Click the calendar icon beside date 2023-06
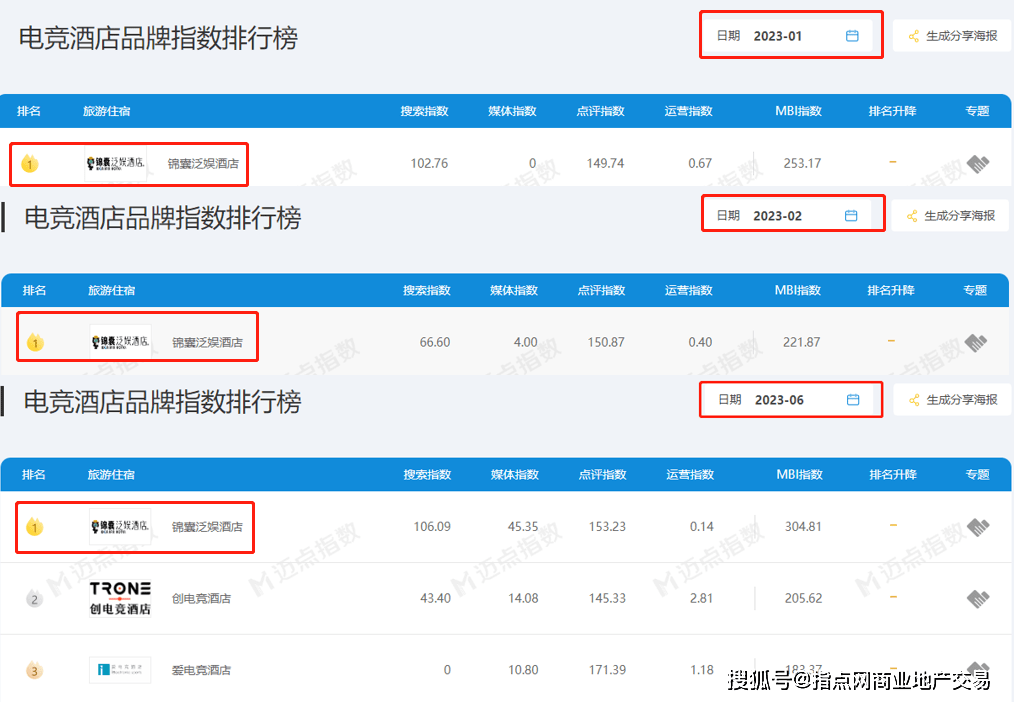The width and height of the screenshot is (1014, 702). tap(853, 400)
